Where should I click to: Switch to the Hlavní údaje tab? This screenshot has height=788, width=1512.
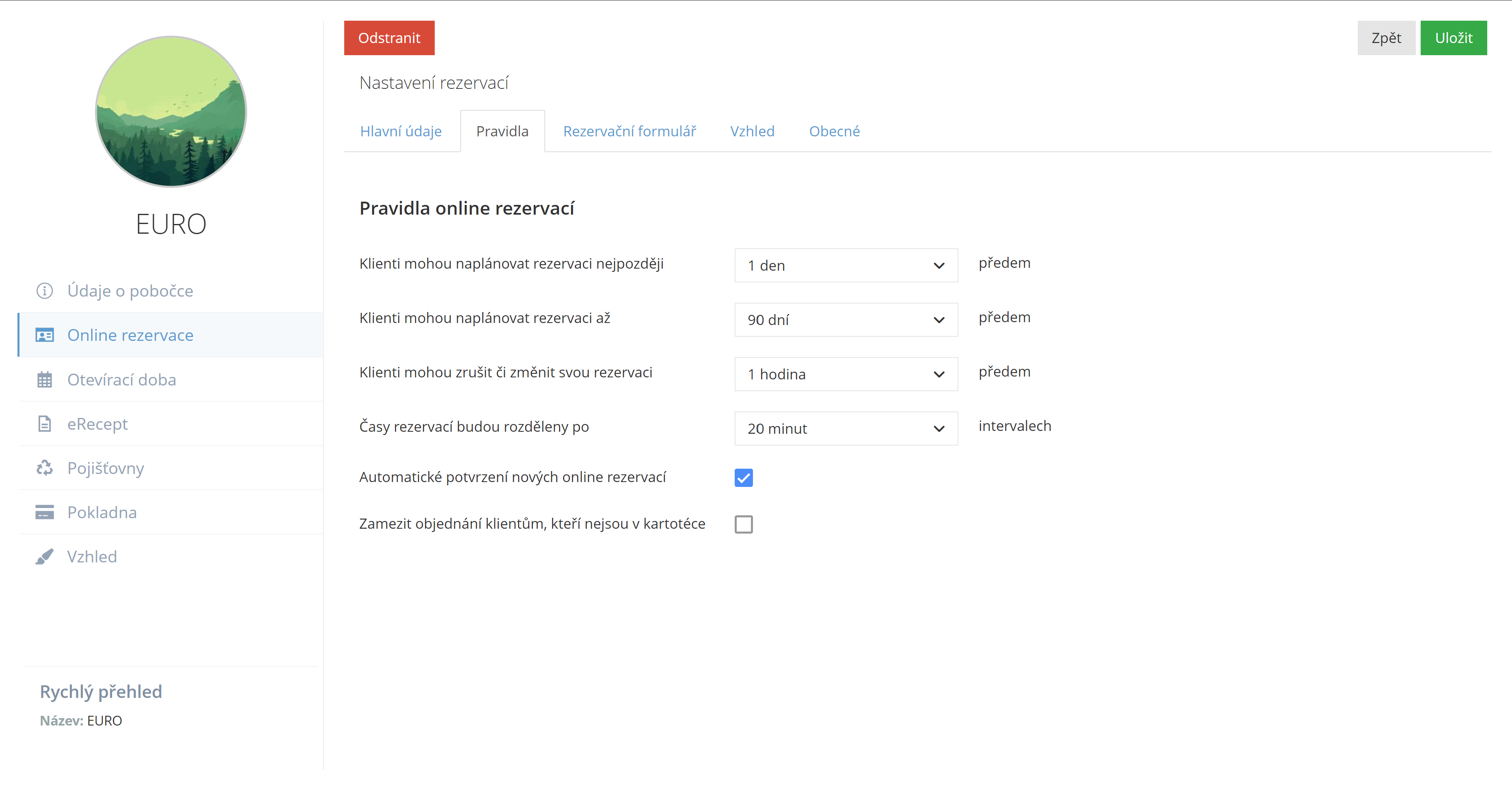[x=401, y=131]
